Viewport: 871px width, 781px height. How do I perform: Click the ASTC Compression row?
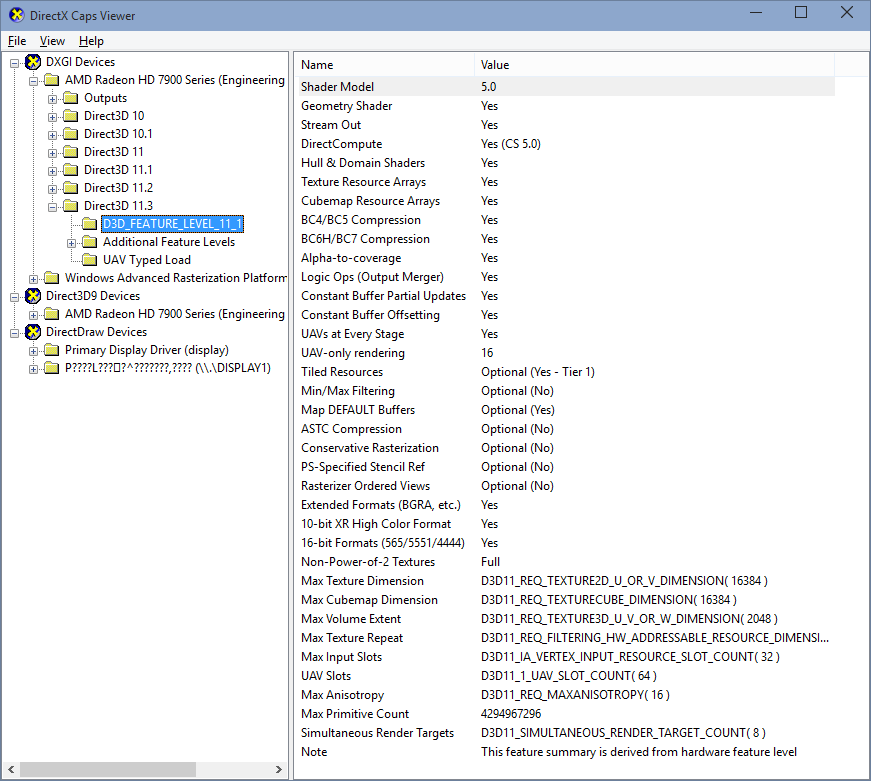click(567, 429)
